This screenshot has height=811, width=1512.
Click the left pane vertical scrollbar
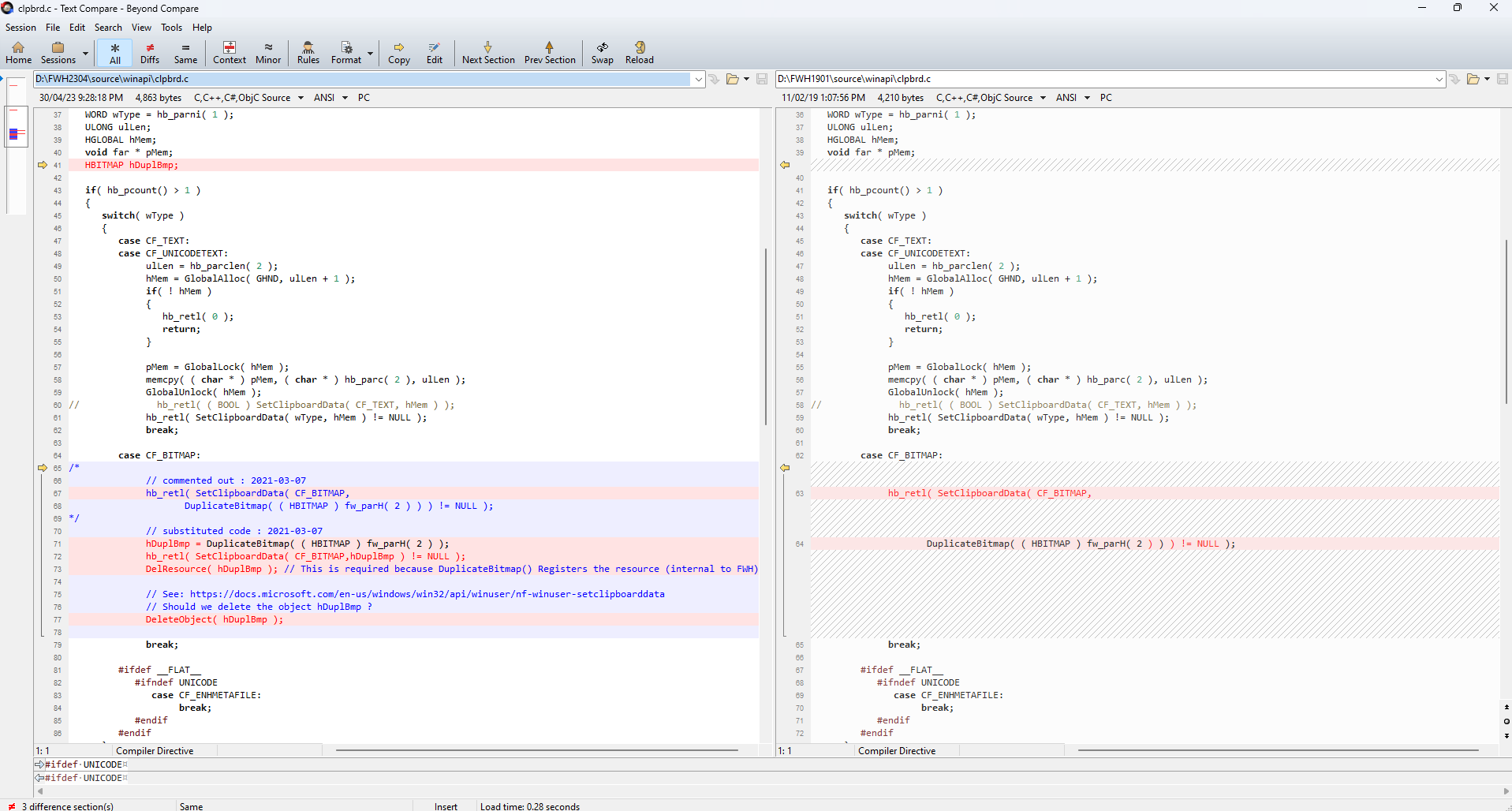(766, 336)
